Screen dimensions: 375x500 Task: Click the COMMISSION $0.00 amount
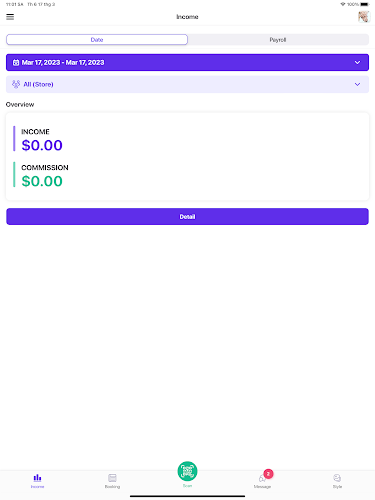tap(42, 181)
